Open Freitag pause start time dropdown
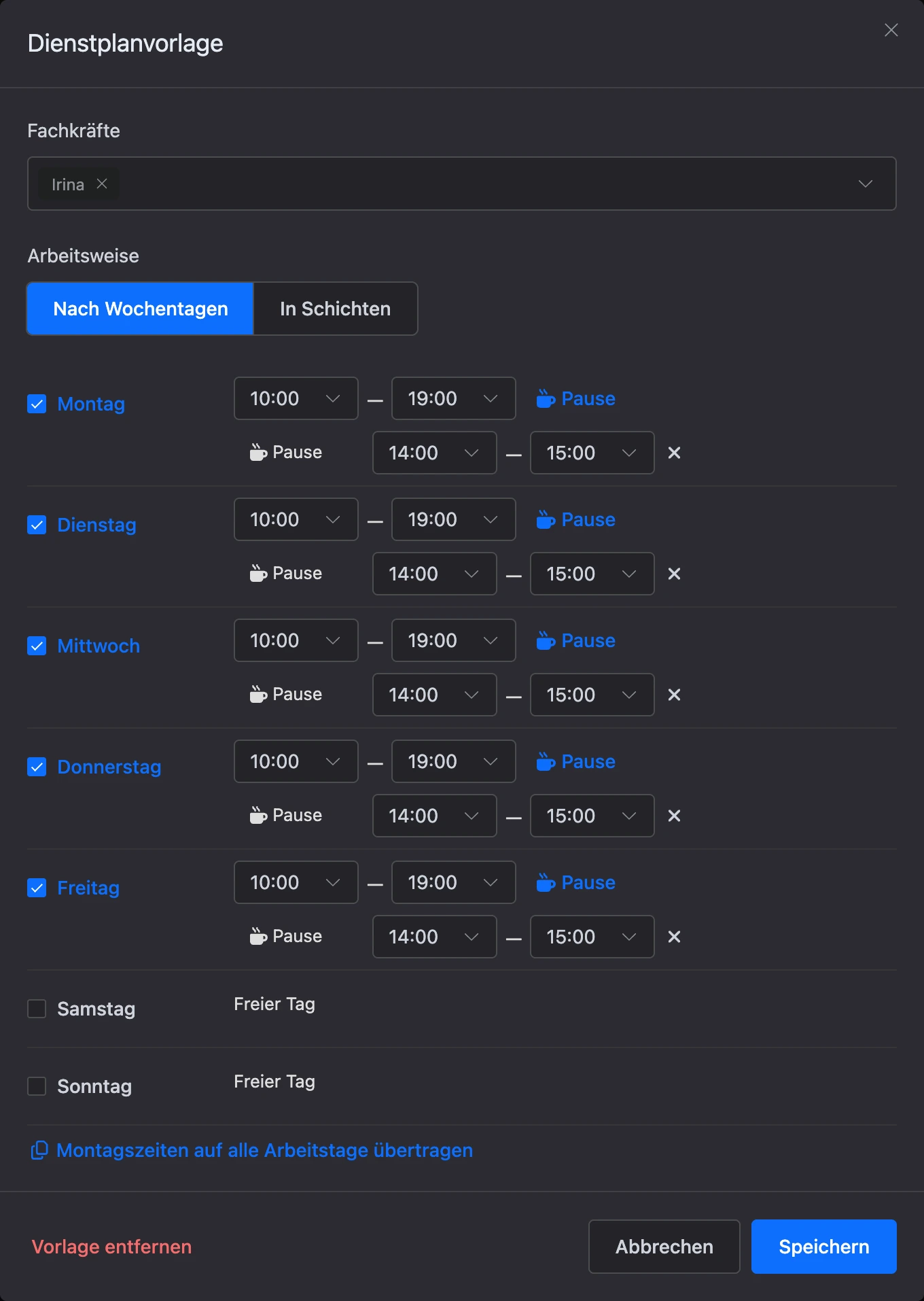 click(x=435, y=937)
